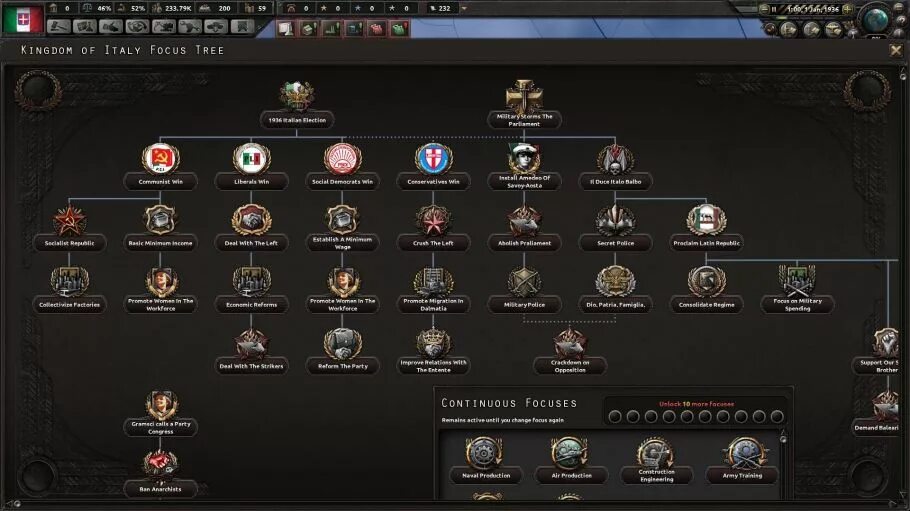Pick the Conservatives Win focus
This screenshot has height=511, width=910.
(433, 166)
